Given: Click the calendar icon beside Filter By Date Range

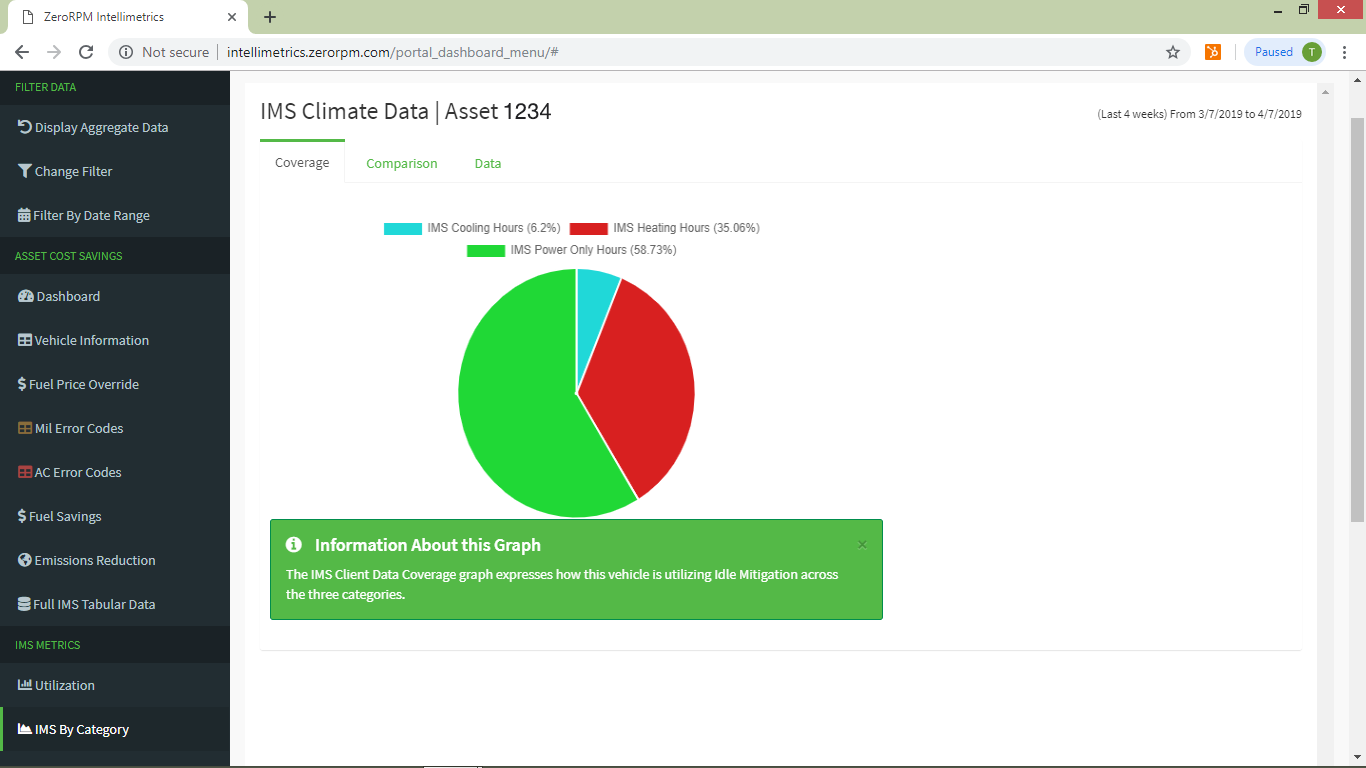Looking at the screenshot, I should click(x=25, y=215).
